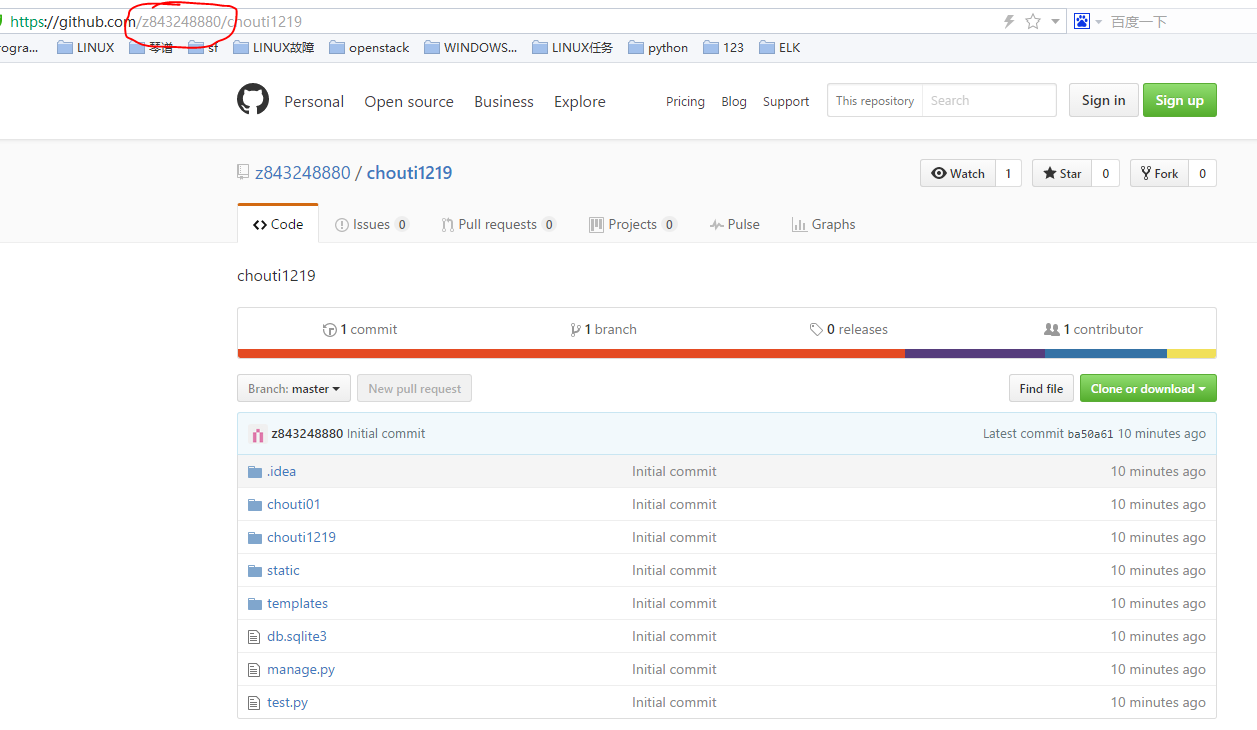Click the static folder icon
1257x730 pixels.
[x=254, y=570]
